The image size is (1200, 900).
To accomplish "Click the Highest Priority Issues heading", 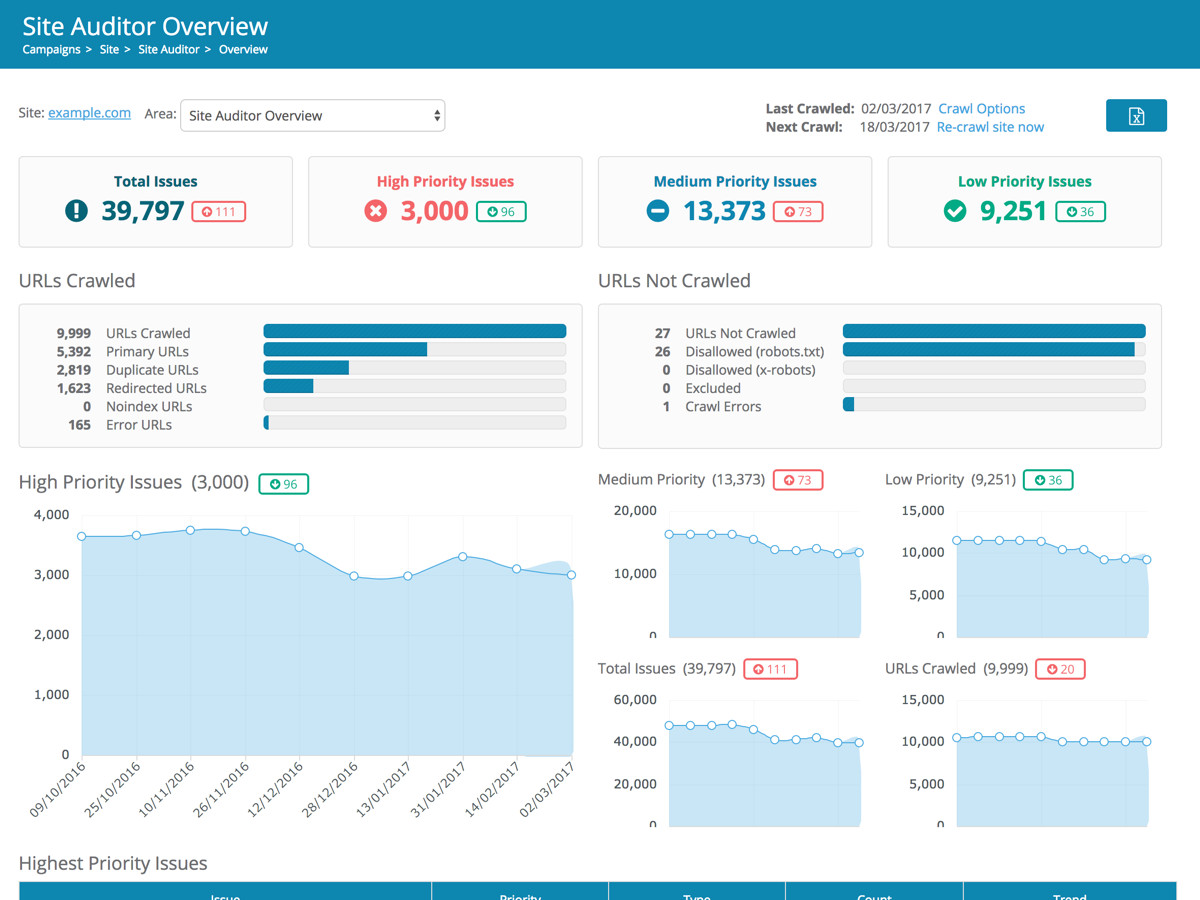I will tap(113, 863).
